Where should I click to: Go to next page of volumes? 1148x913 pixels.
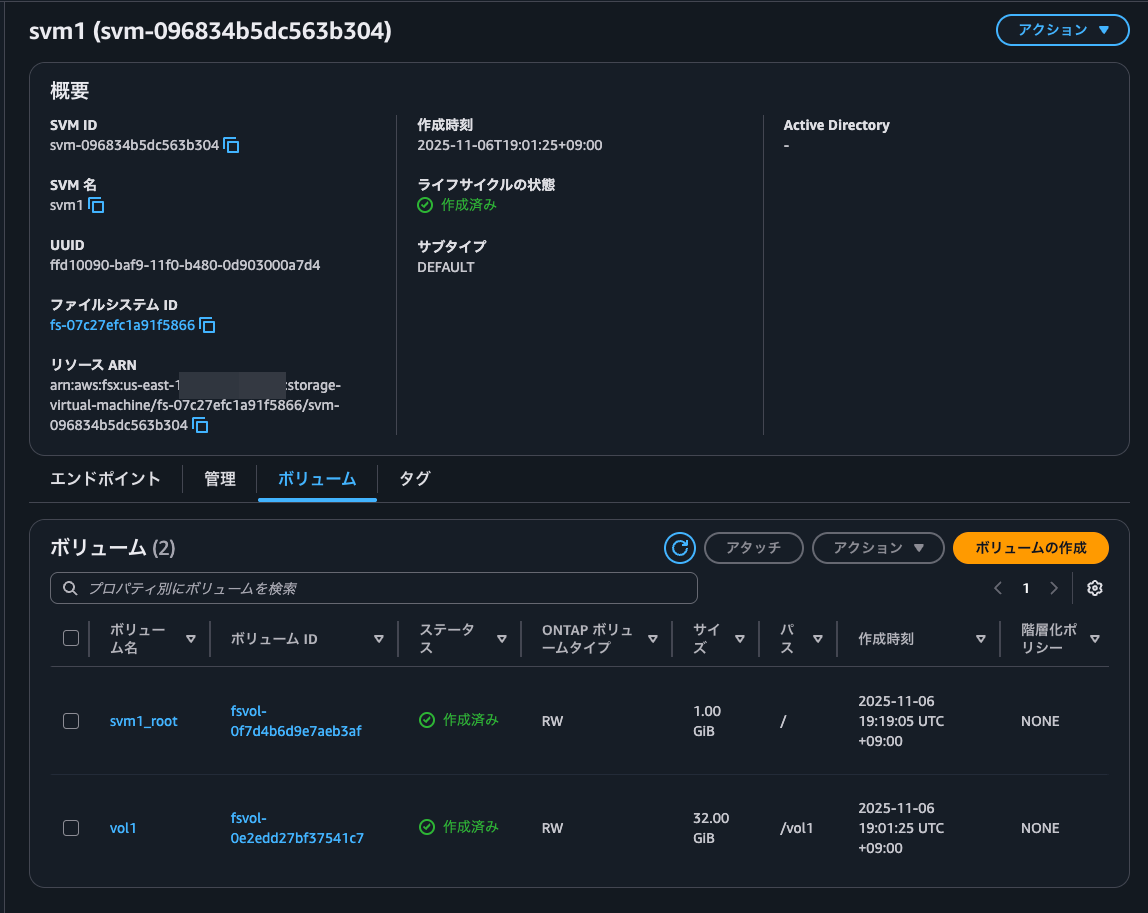[1053, 588]
